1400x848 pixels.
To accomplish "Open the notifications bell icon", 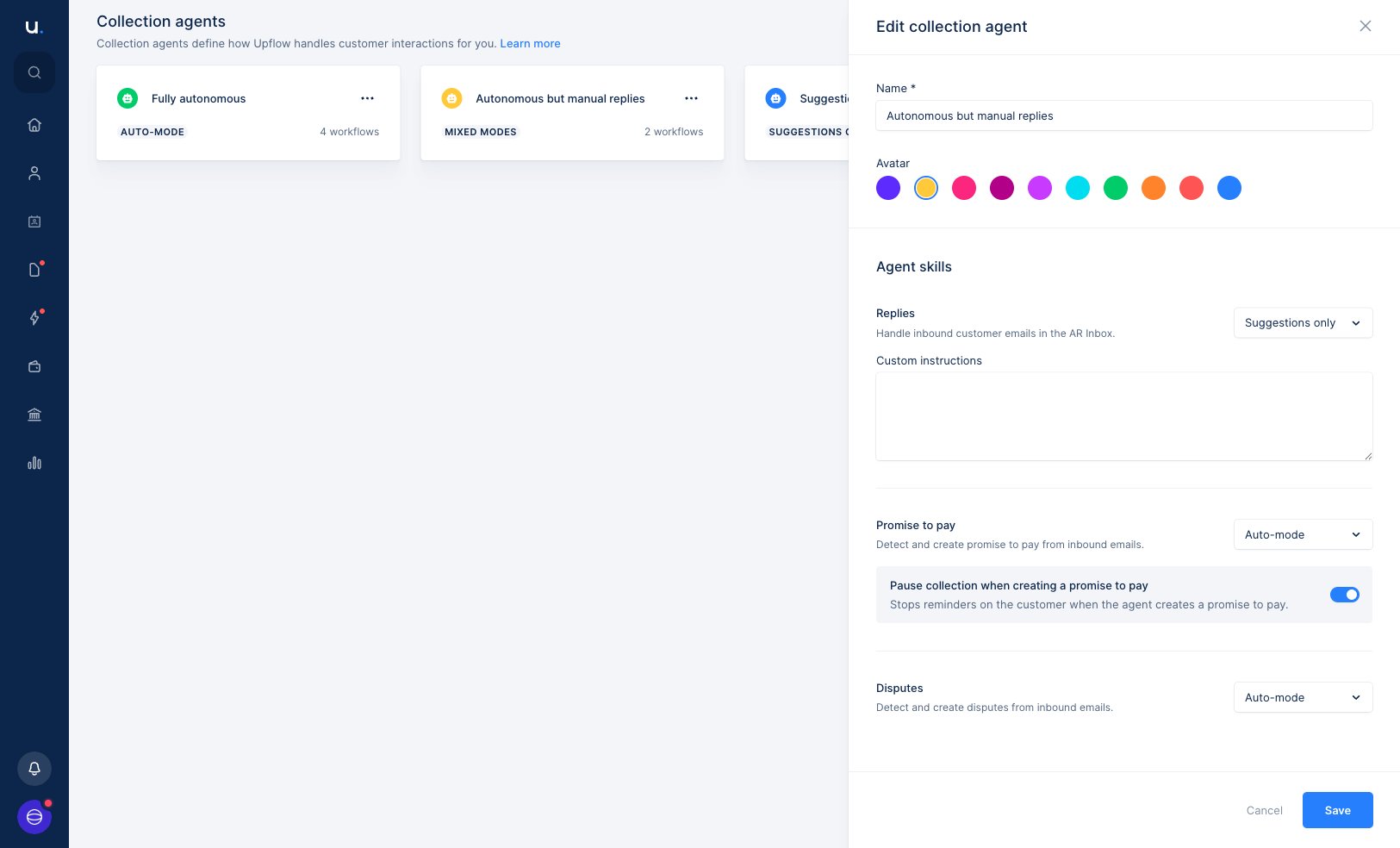I will (x=34, y=769).
